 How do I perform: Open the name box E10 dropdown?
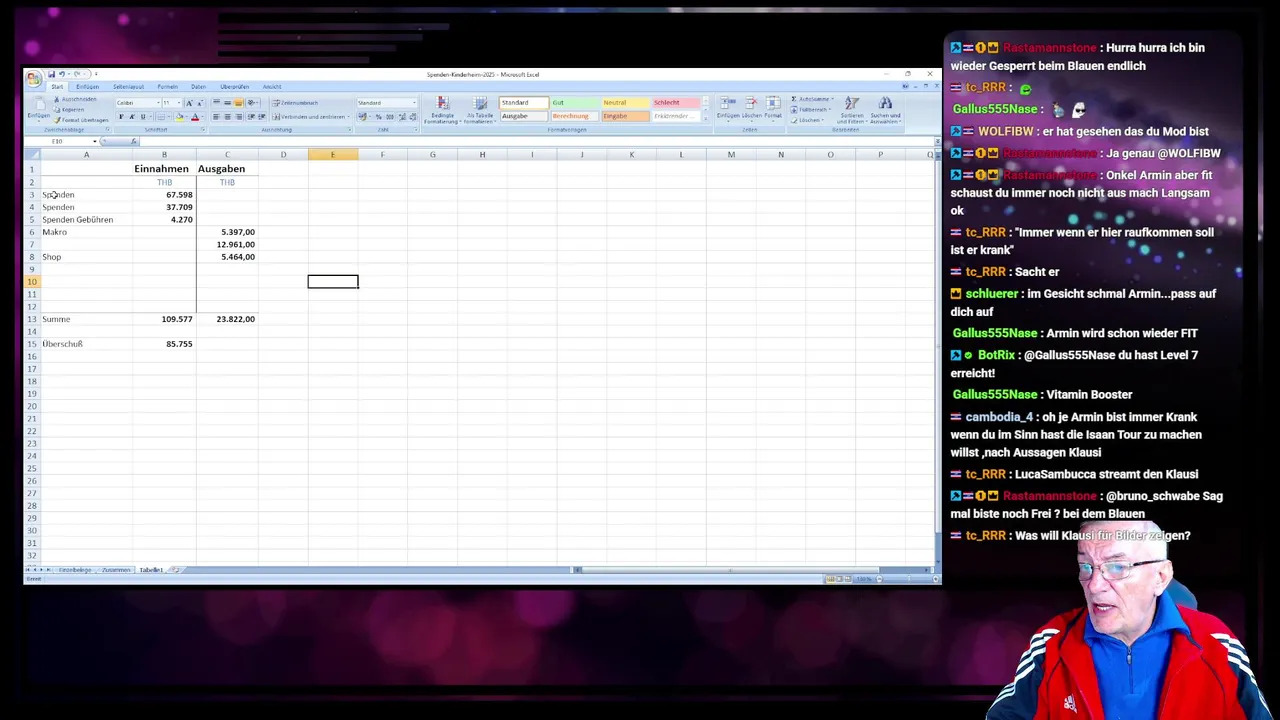pos(95,141)
